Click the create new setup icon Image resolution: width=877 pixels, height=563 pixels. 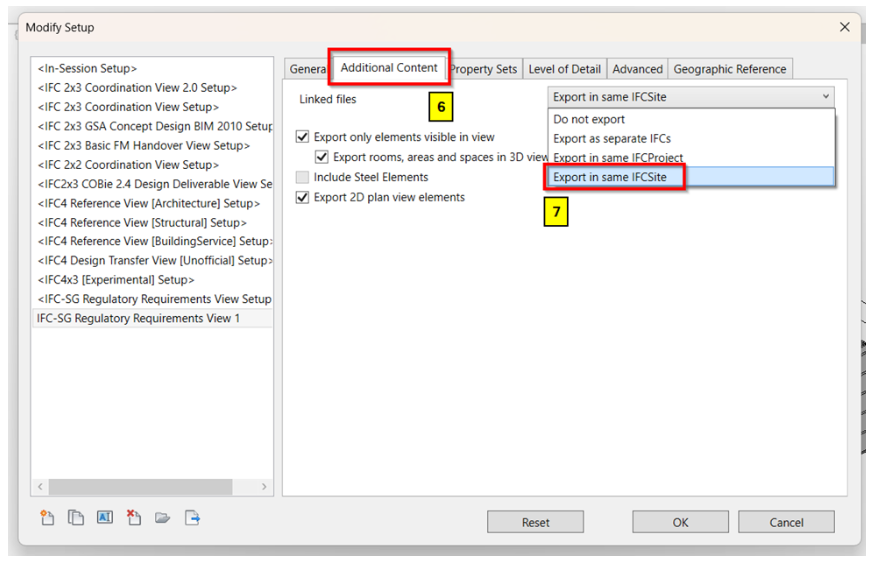(47, 518)
